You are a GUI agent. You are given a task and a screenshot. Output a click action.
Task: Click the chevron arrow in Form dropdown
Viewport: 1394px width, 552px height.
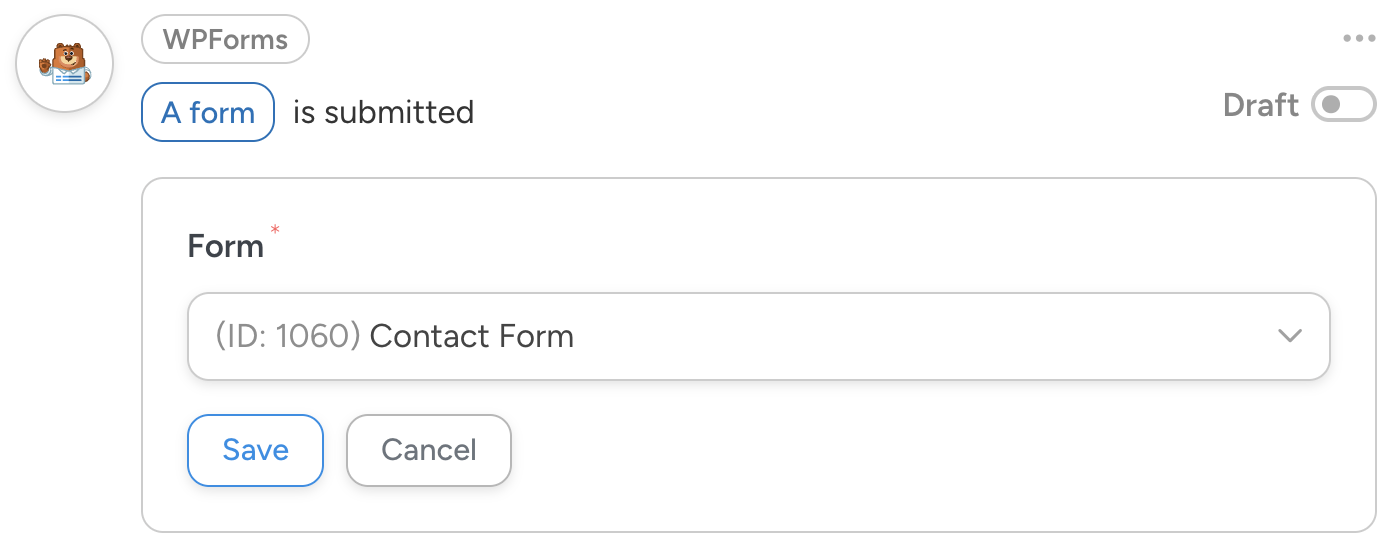1290,336
